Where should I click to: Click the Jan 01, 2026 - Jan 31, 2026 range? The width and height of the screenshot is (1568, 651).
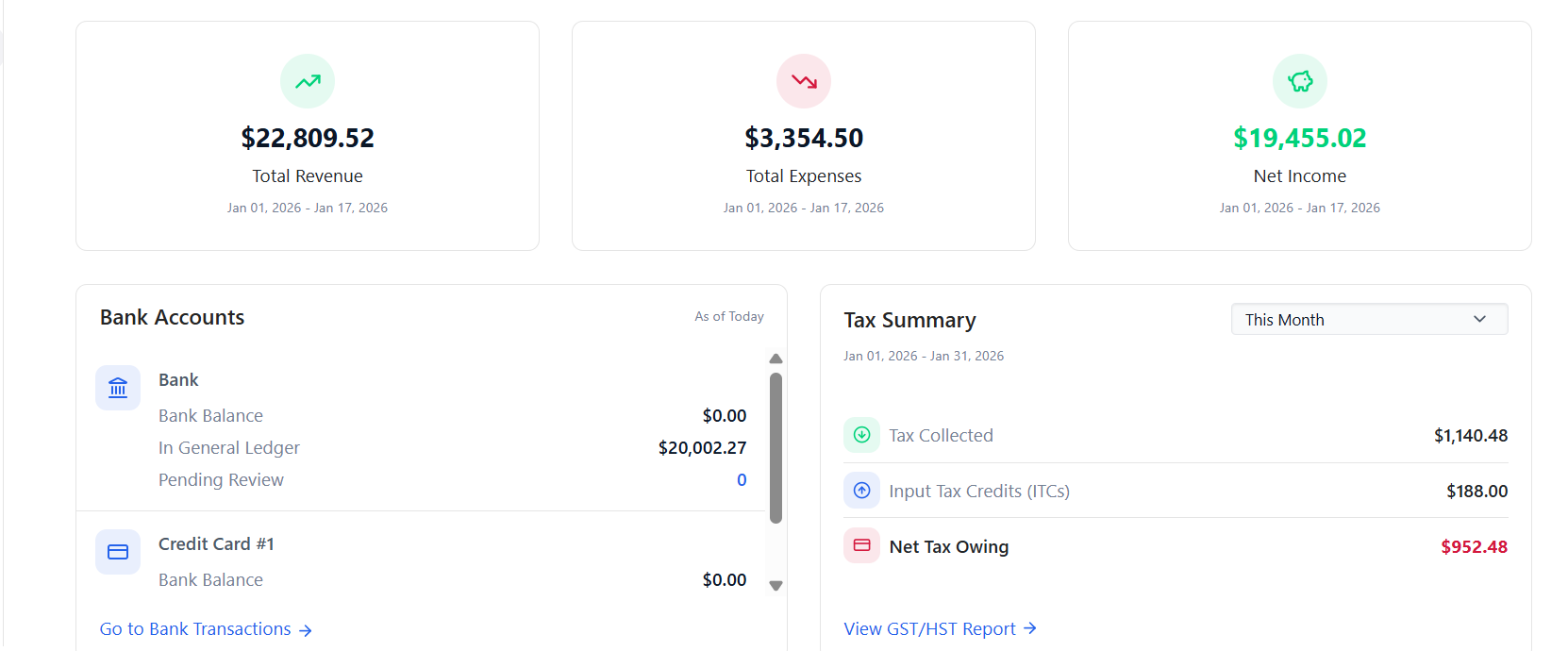point(924,356)
